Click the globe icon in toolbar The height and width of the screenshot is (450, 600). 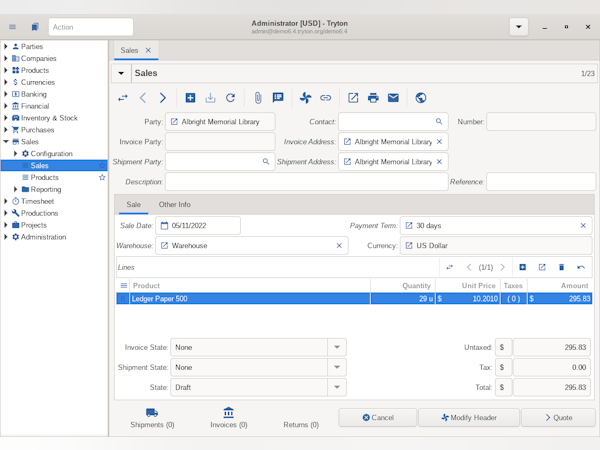[421, 98]
